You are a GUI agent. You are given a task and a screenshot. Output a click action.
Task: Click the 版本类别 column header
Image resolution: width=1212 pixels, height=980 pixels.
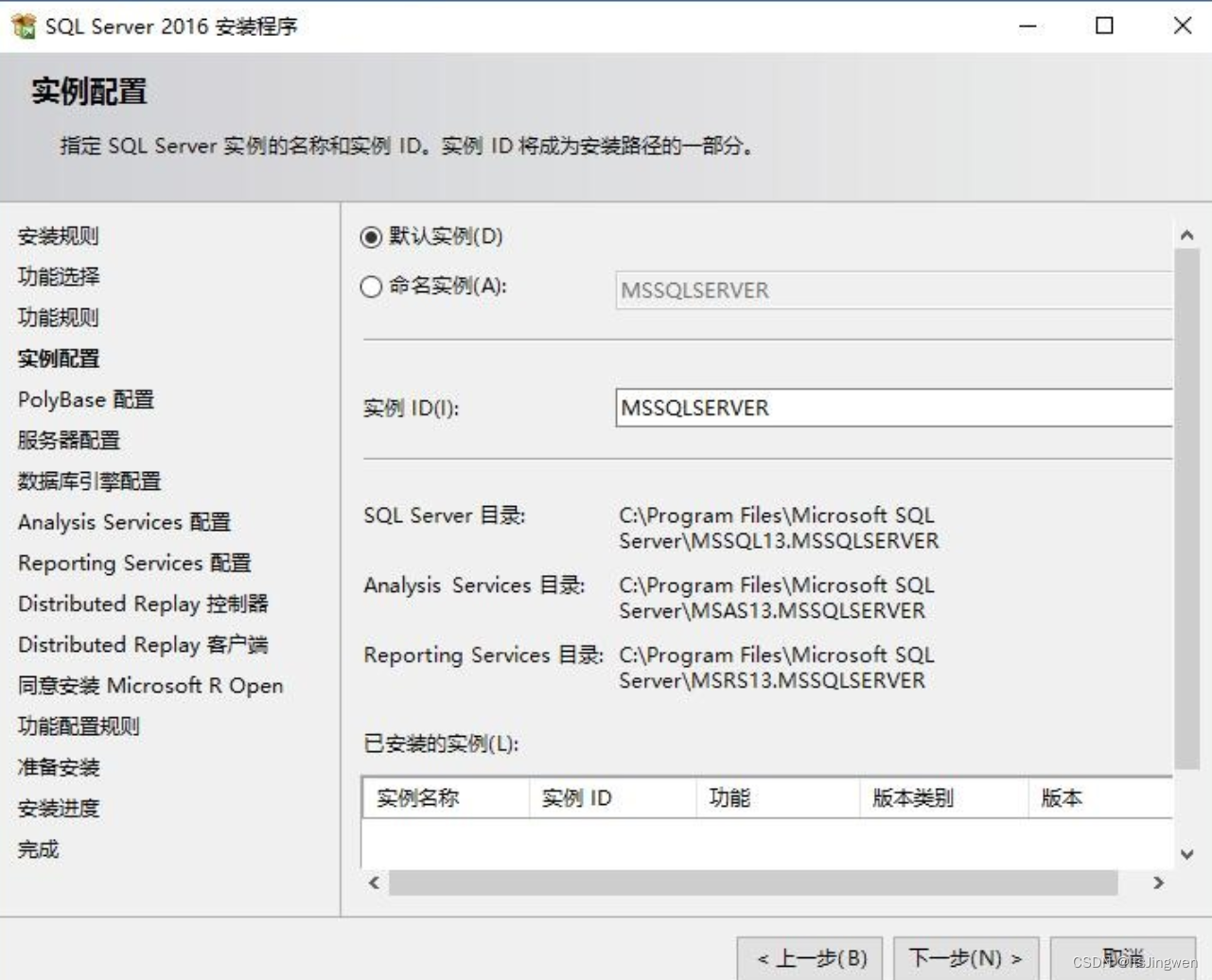click(x=943, y=798)
